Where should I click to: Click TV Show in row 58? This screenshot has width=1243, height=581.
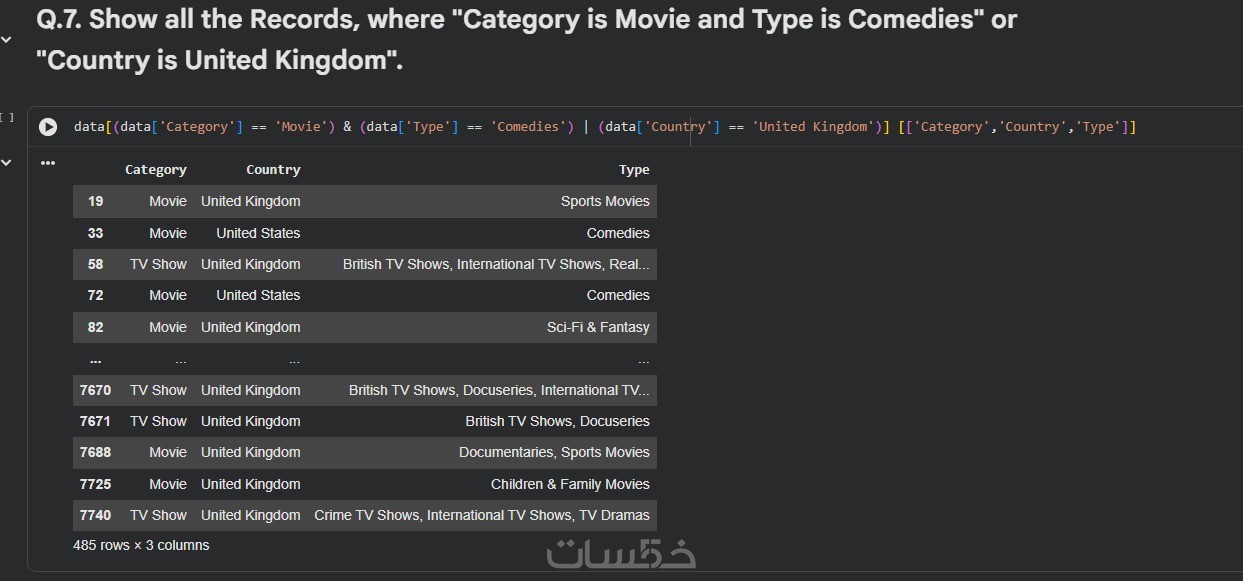158,264
